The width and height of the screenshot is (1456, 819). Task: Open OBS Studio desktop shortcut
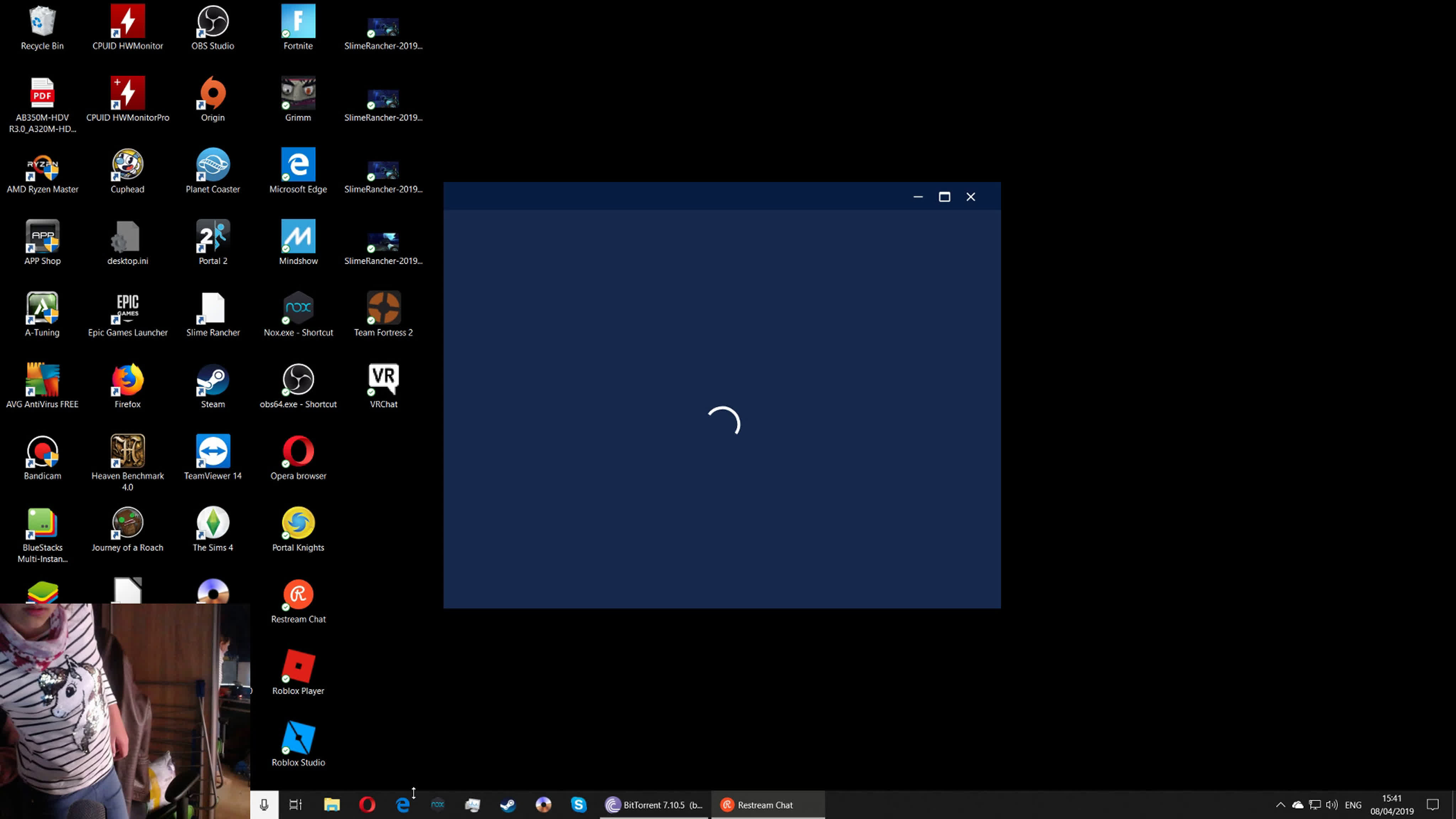click(213, 28)
